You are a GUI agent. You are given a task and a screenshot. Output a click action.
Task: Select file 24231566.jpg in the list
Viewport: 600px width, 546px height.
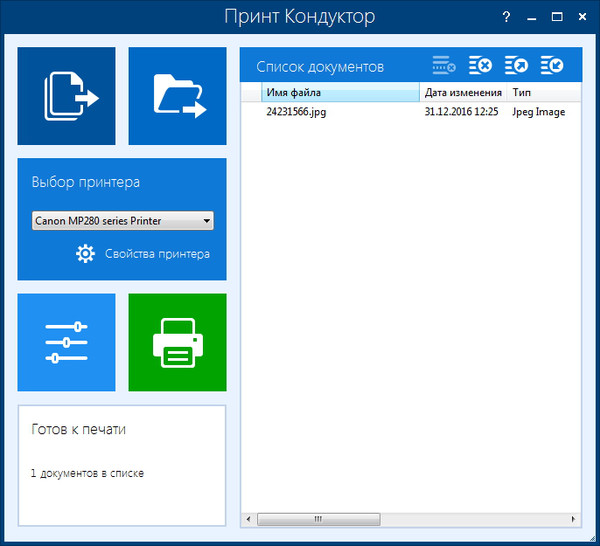pos(296,112)
